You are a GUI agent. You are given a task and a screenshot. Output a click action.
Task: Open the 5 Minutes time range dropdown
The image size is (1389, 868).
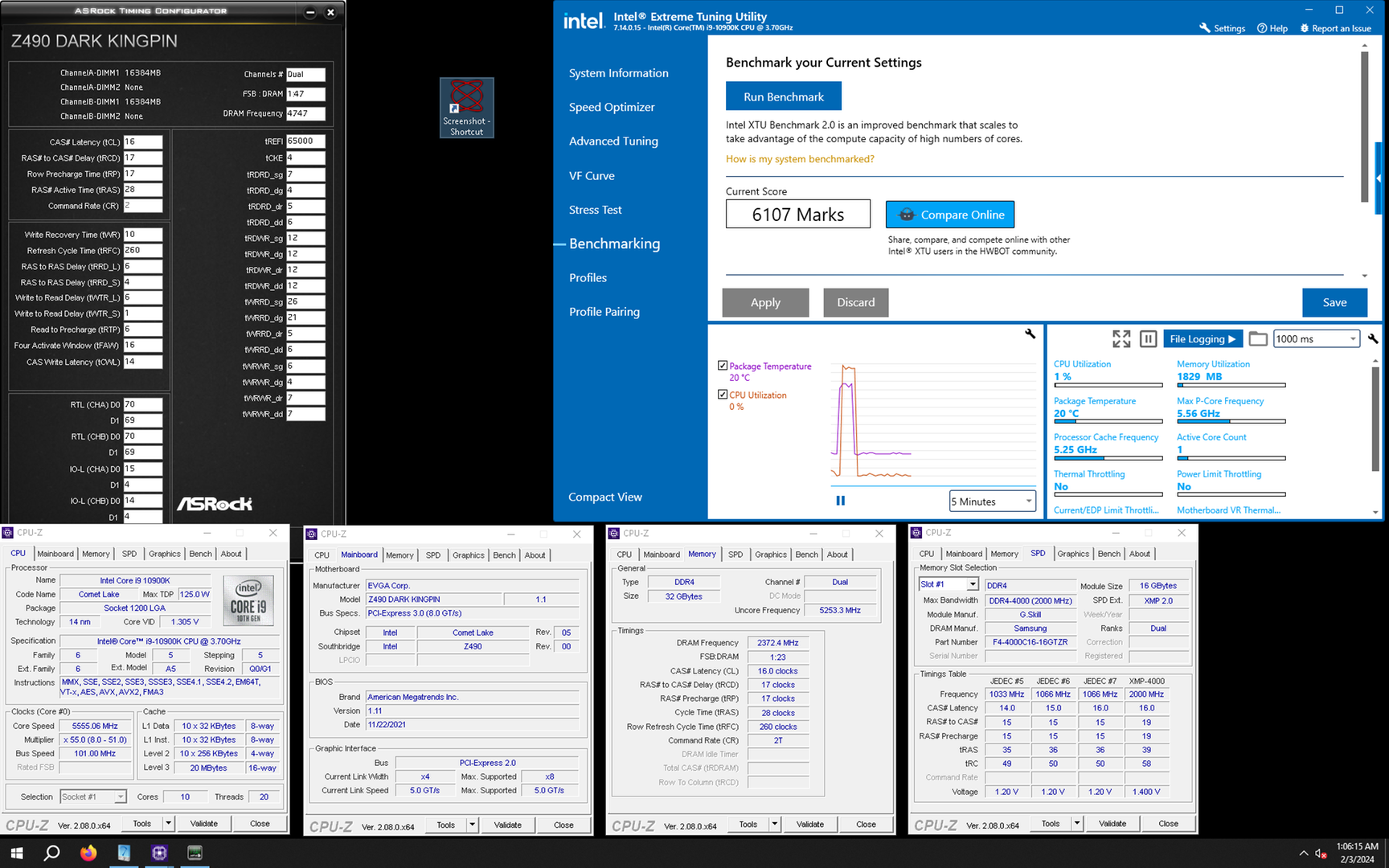click(x=993, y=502)
